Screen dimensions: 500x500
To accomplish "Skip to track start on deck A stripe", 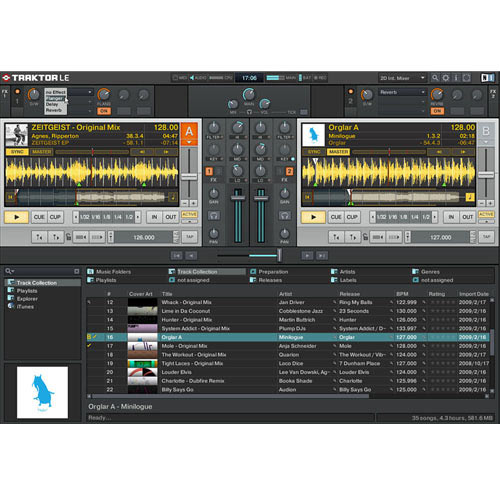I will [x=10, y=197].
